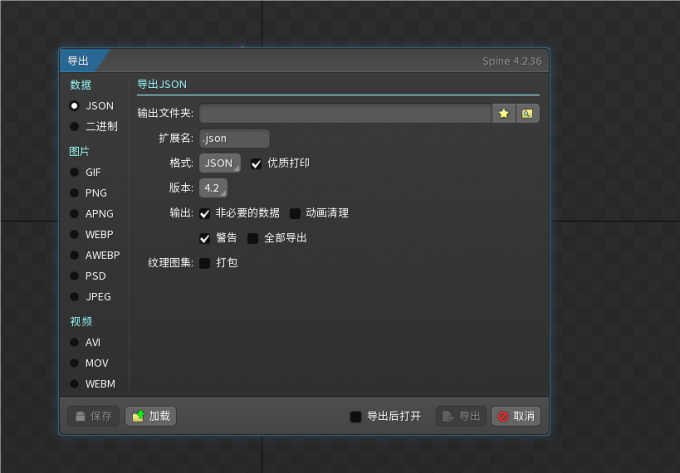Select WEBM video export option
680x473 pixels.
(75, 384)
